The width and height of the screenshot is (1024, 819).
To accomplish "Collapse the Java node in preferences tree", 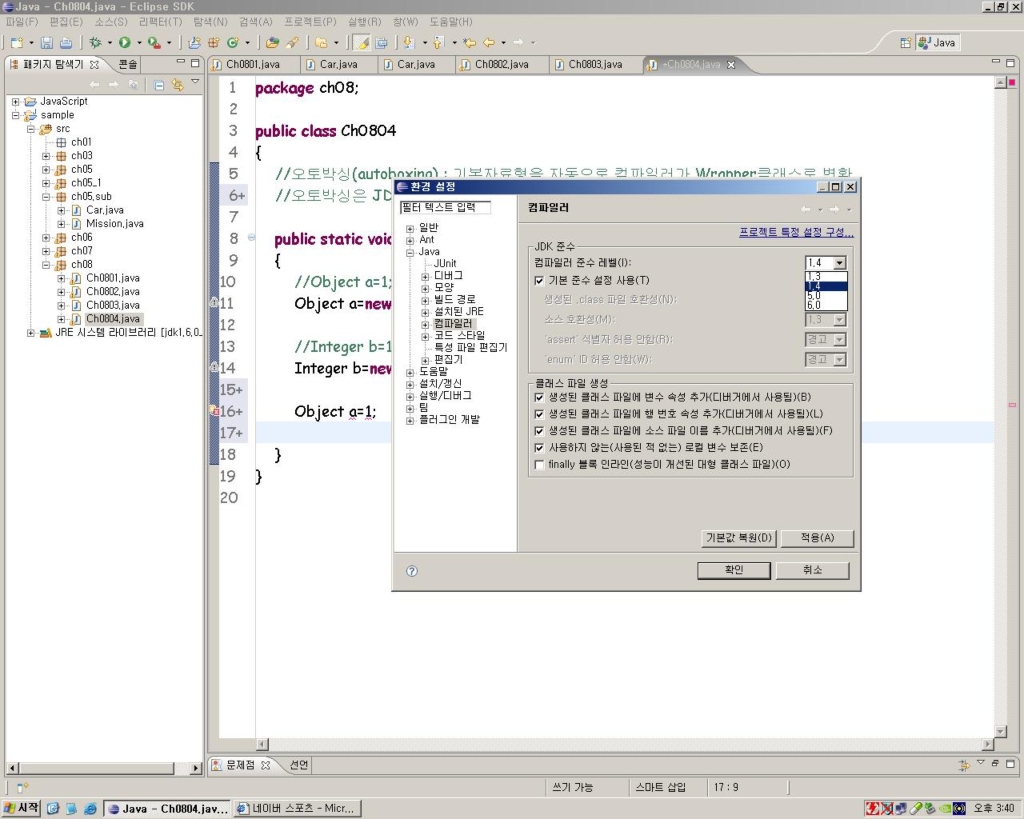I will [410, 252].
